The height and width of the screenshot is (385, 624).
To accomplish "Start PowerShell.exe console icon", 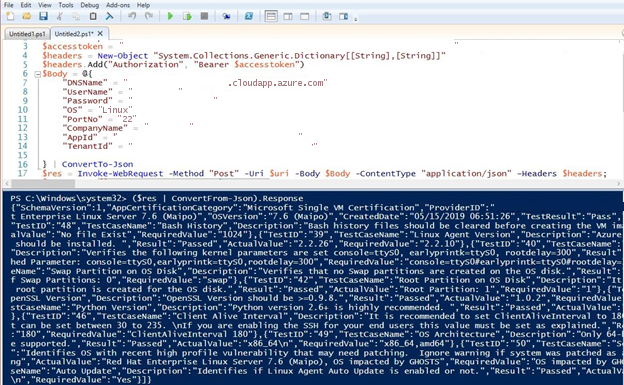I will point(249,16).
